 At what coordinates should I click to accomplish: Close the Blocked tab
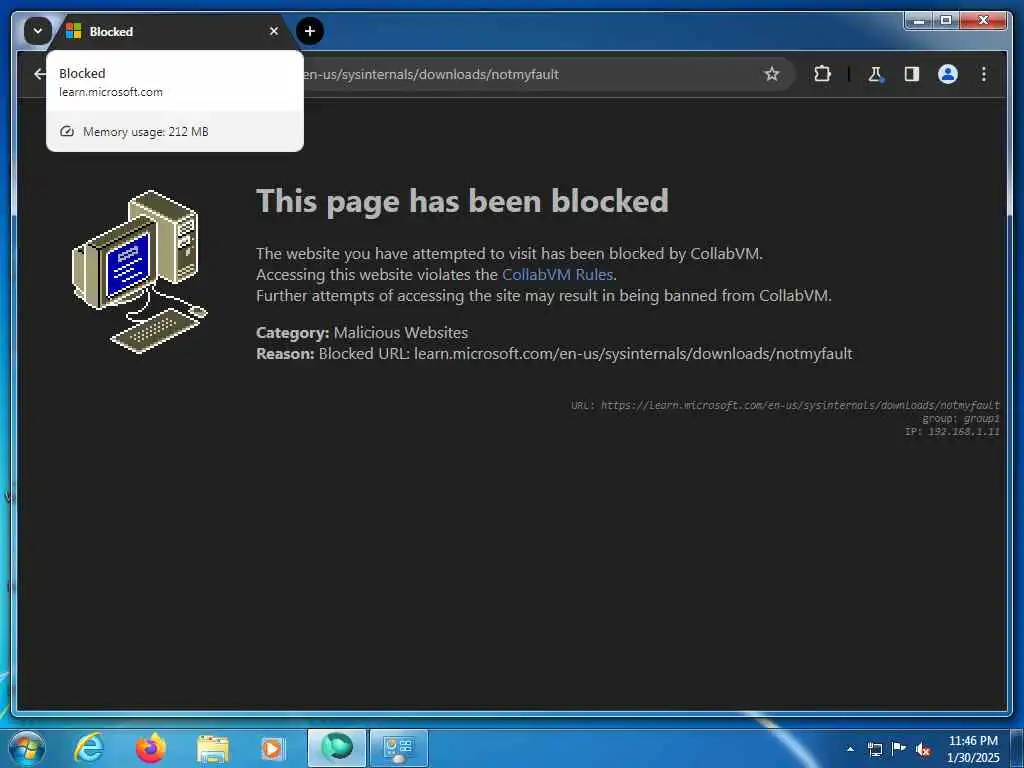pos(274,31)
